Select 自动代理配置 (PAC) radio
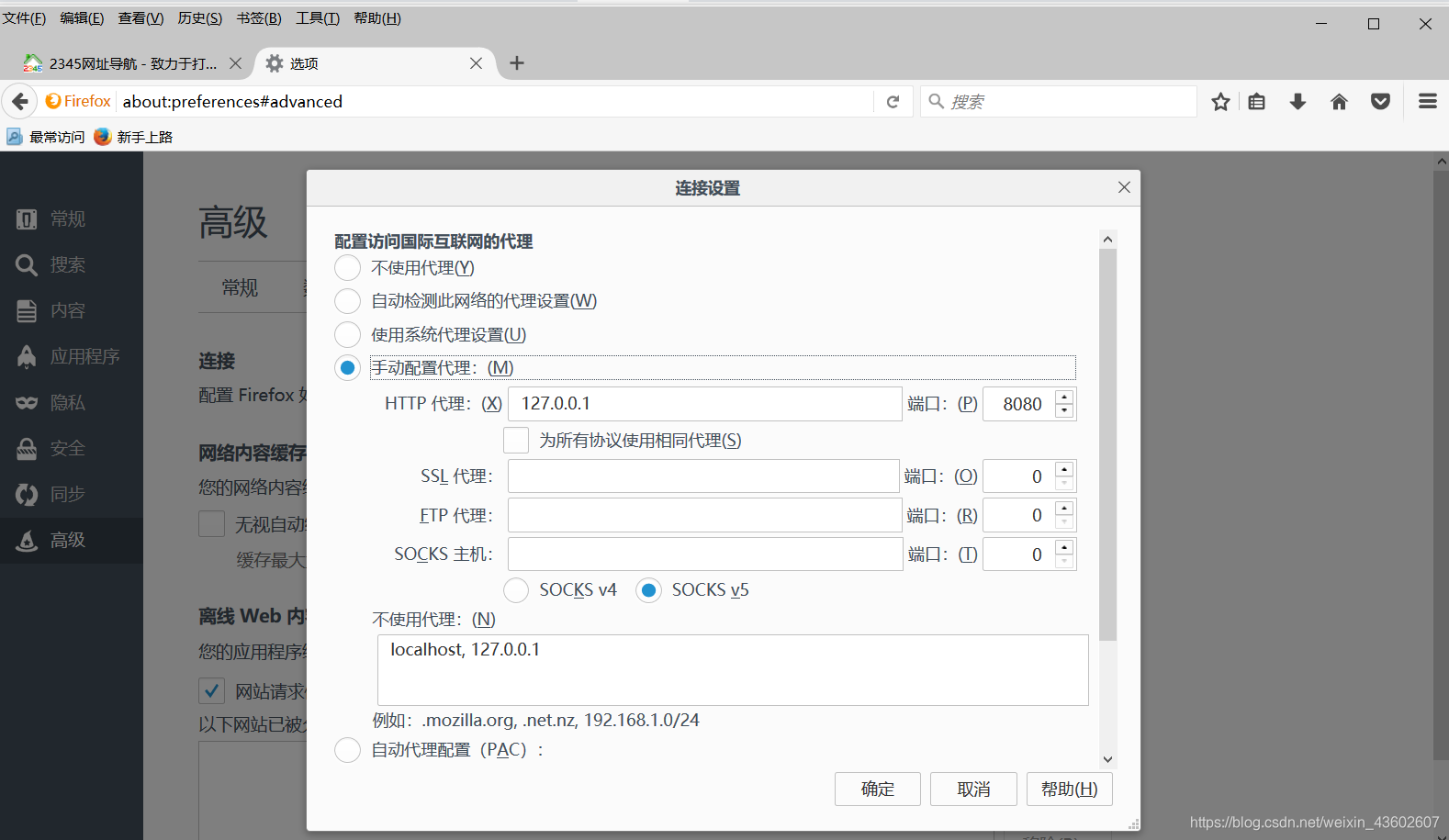The image size is (1449, 840). tap(347, 750)
